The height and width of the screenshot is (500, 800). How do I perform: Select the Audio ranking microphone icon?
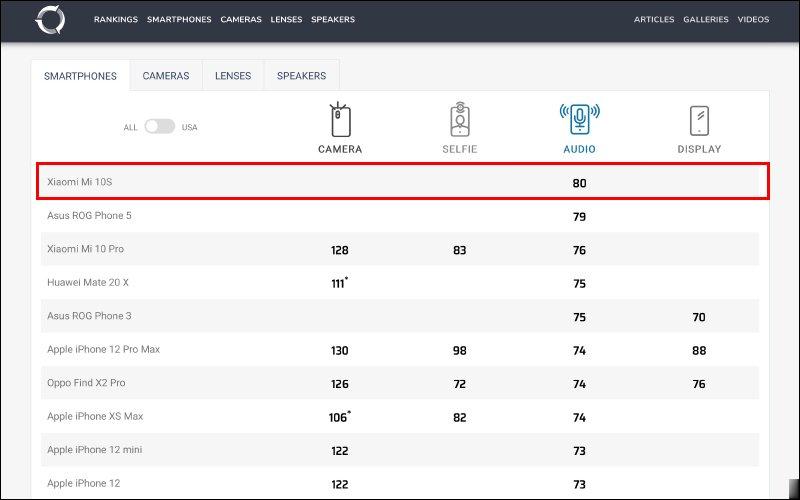pos(579,119)
